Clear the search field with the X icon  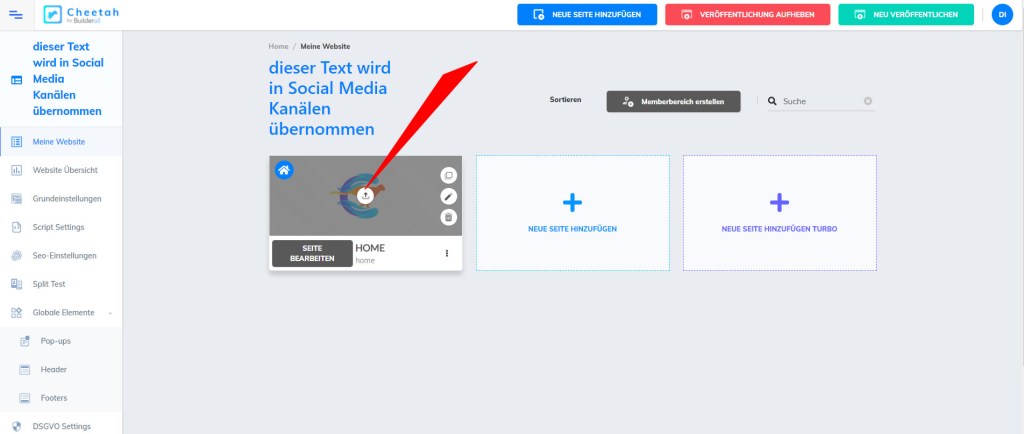pyautogui.click(x=868, y=101)
